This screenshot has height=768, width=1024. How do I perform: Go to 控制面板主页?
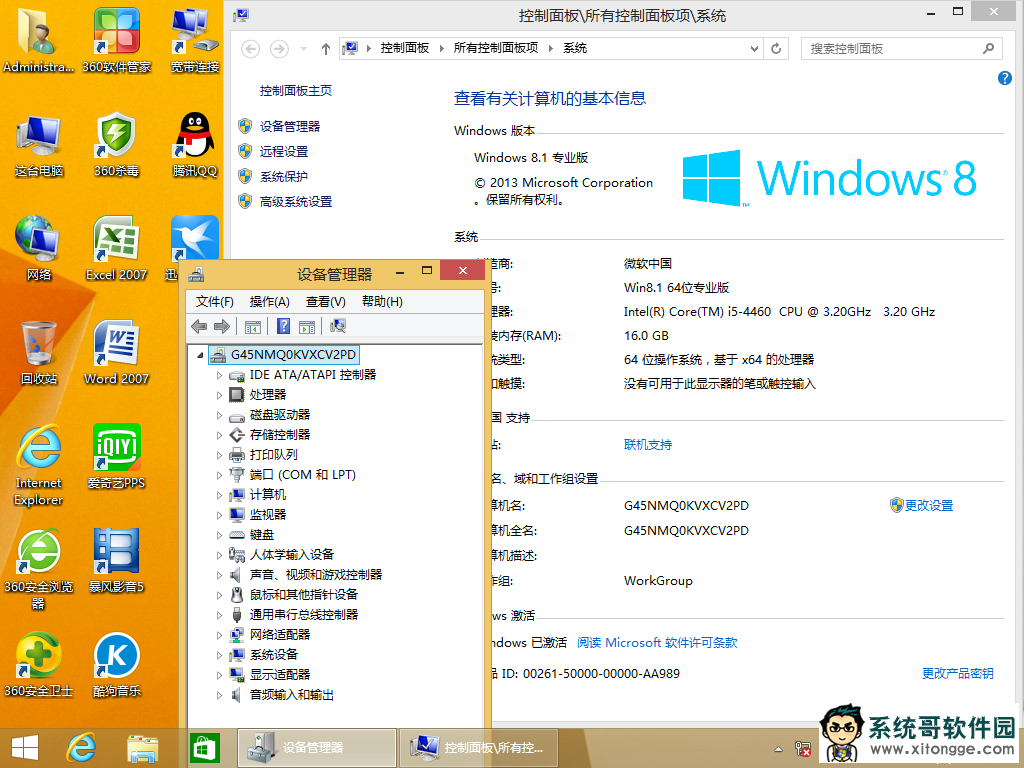tap(296, 91)
